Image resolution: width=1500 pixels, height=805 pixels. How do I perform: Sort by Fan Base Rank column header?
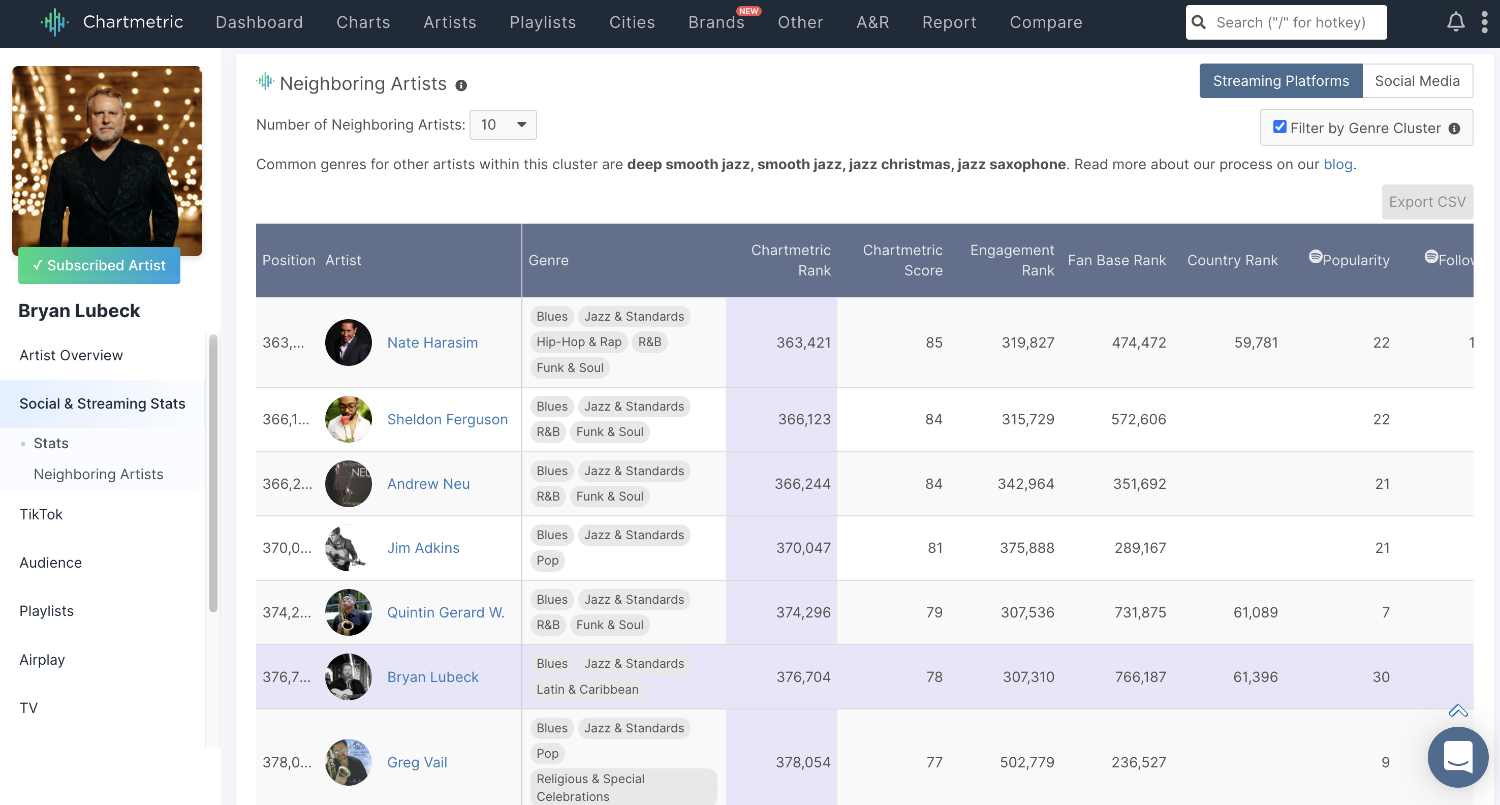coord(1117,260)
